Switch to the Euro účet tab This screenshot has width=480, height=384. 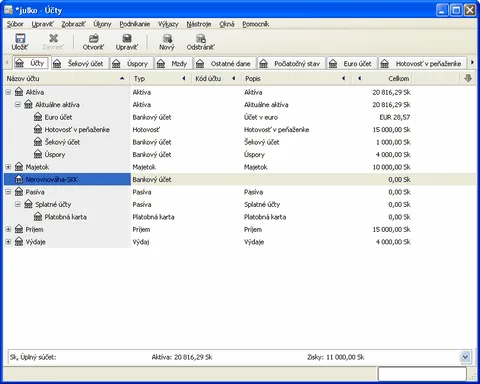pos(352,63)
